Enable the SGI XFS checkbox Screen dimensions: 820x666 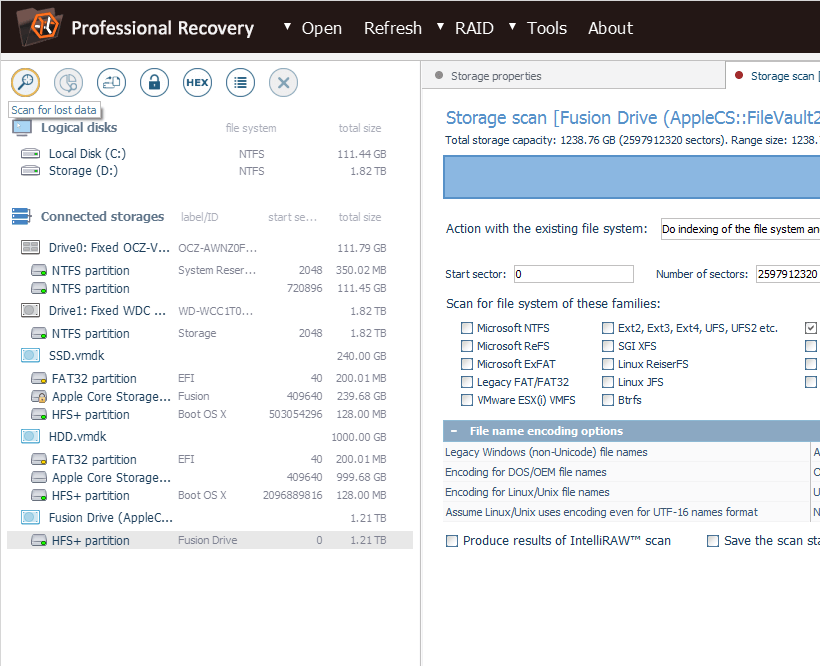coord(608,346)
